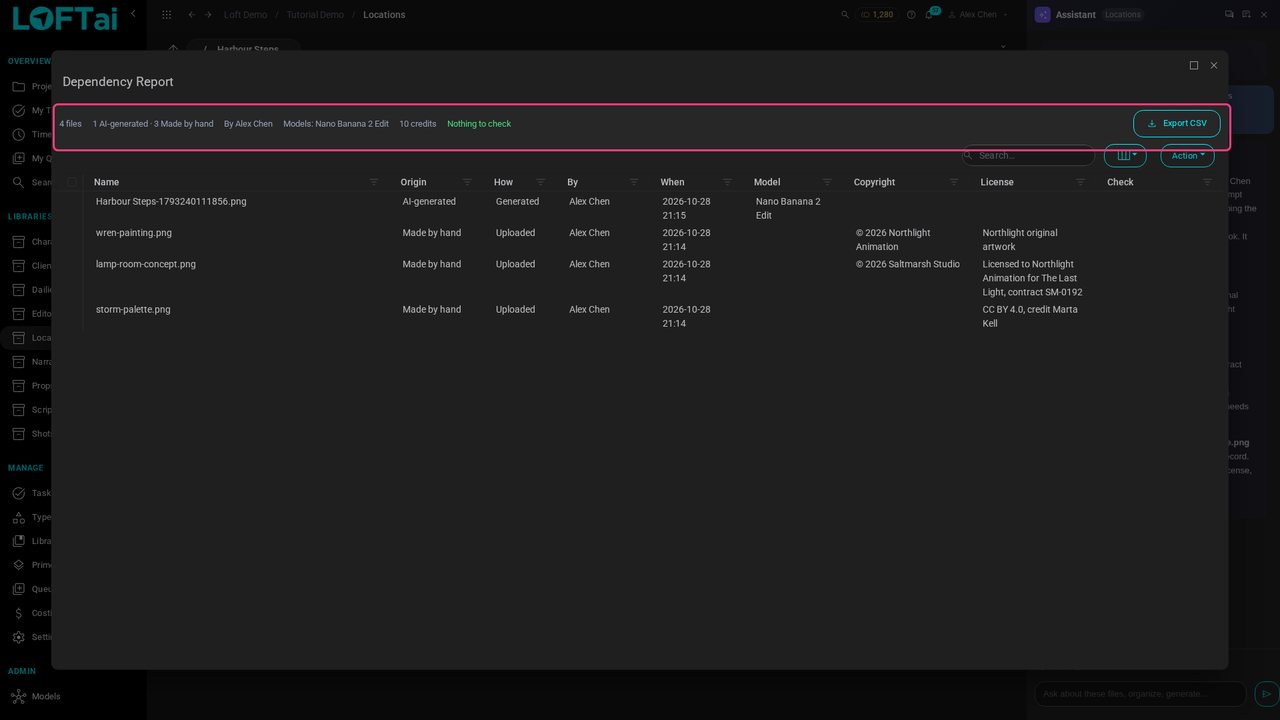The height and width of the screenshot is (720, 1280).
Task: Collapse the left sidebar with chevron
Action: point(133,14)
